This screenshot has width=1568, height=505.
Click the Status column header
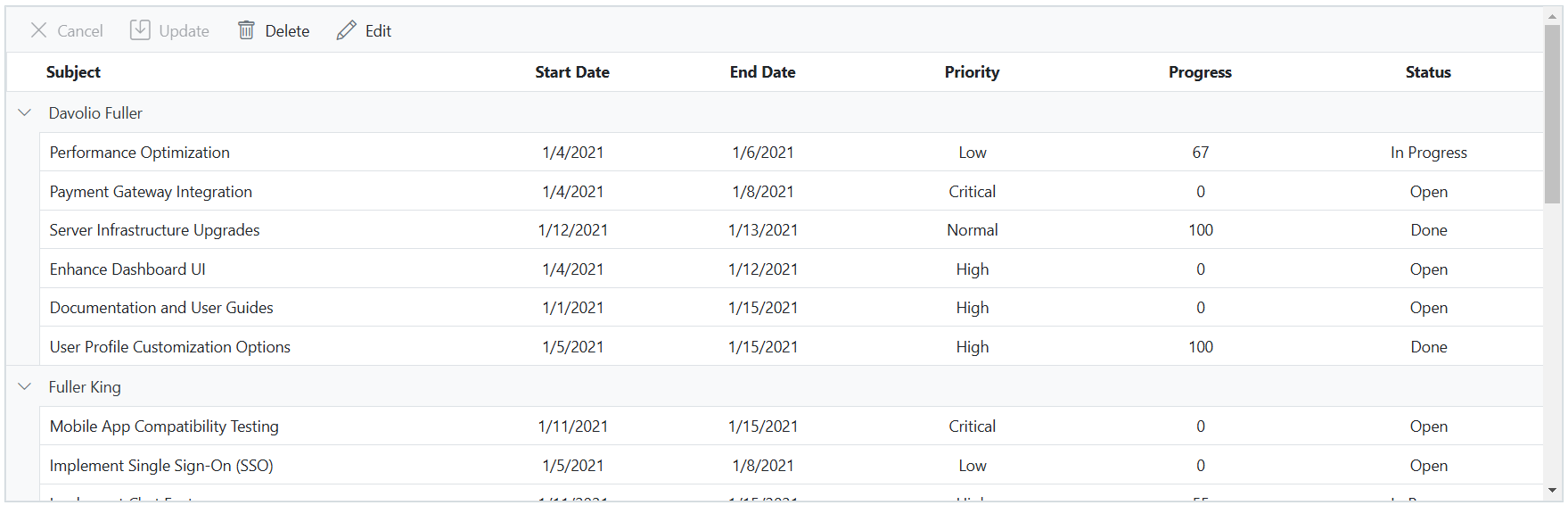1428,72
